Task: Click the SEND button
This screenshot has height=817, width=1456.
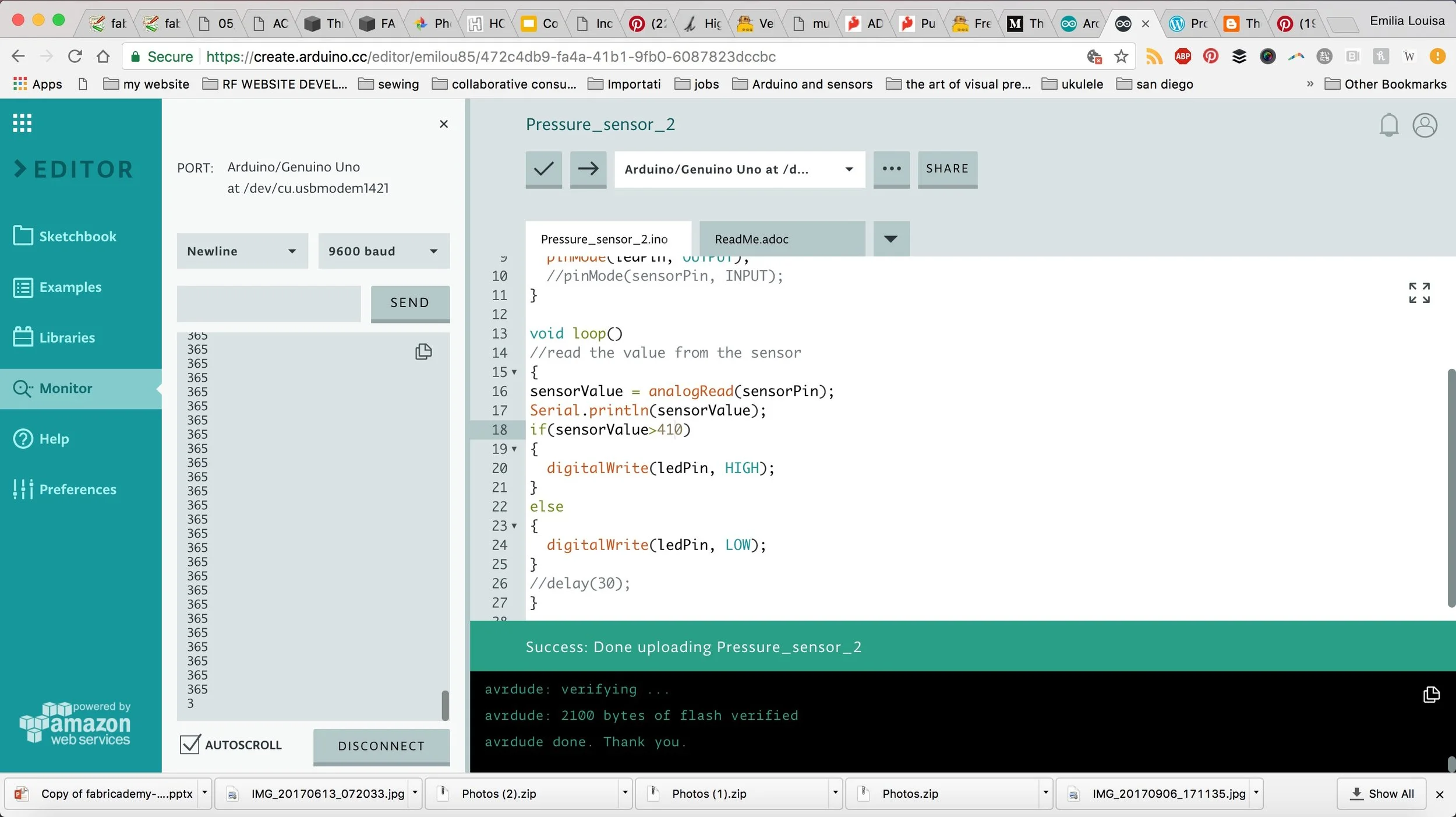Action: (410, 303)
